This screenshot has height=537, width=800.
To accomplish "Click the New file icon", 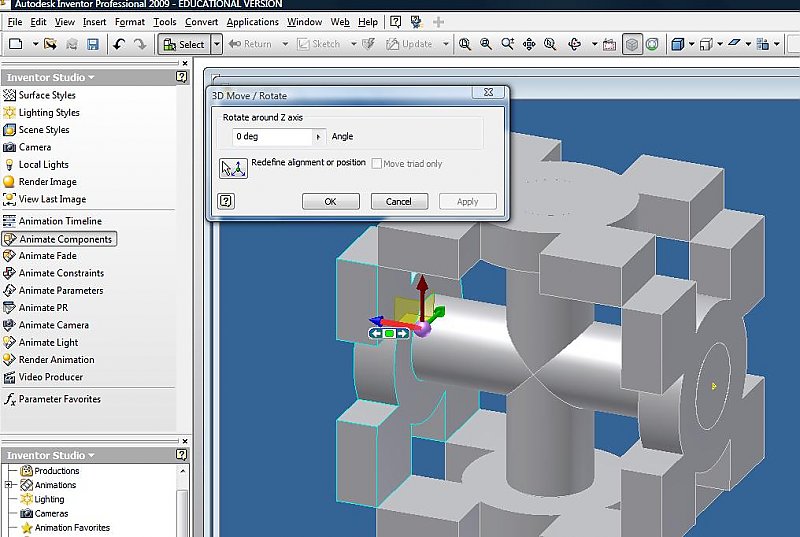I will tap(16, 44).
